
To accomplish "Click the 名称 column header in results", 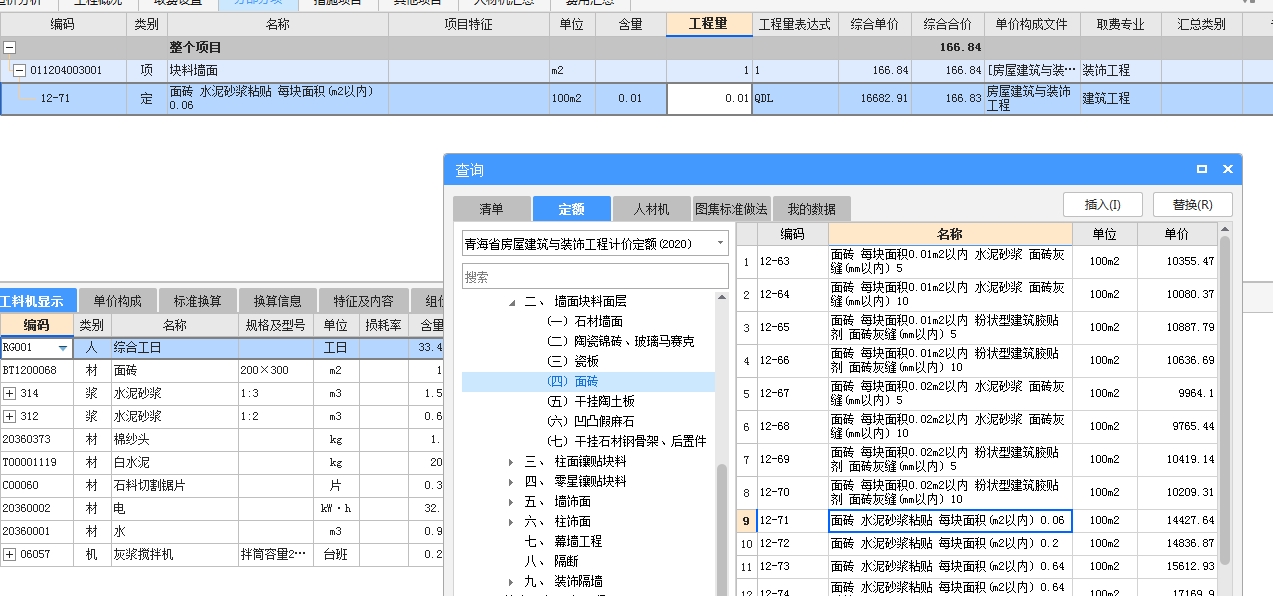I will [950, 234].
